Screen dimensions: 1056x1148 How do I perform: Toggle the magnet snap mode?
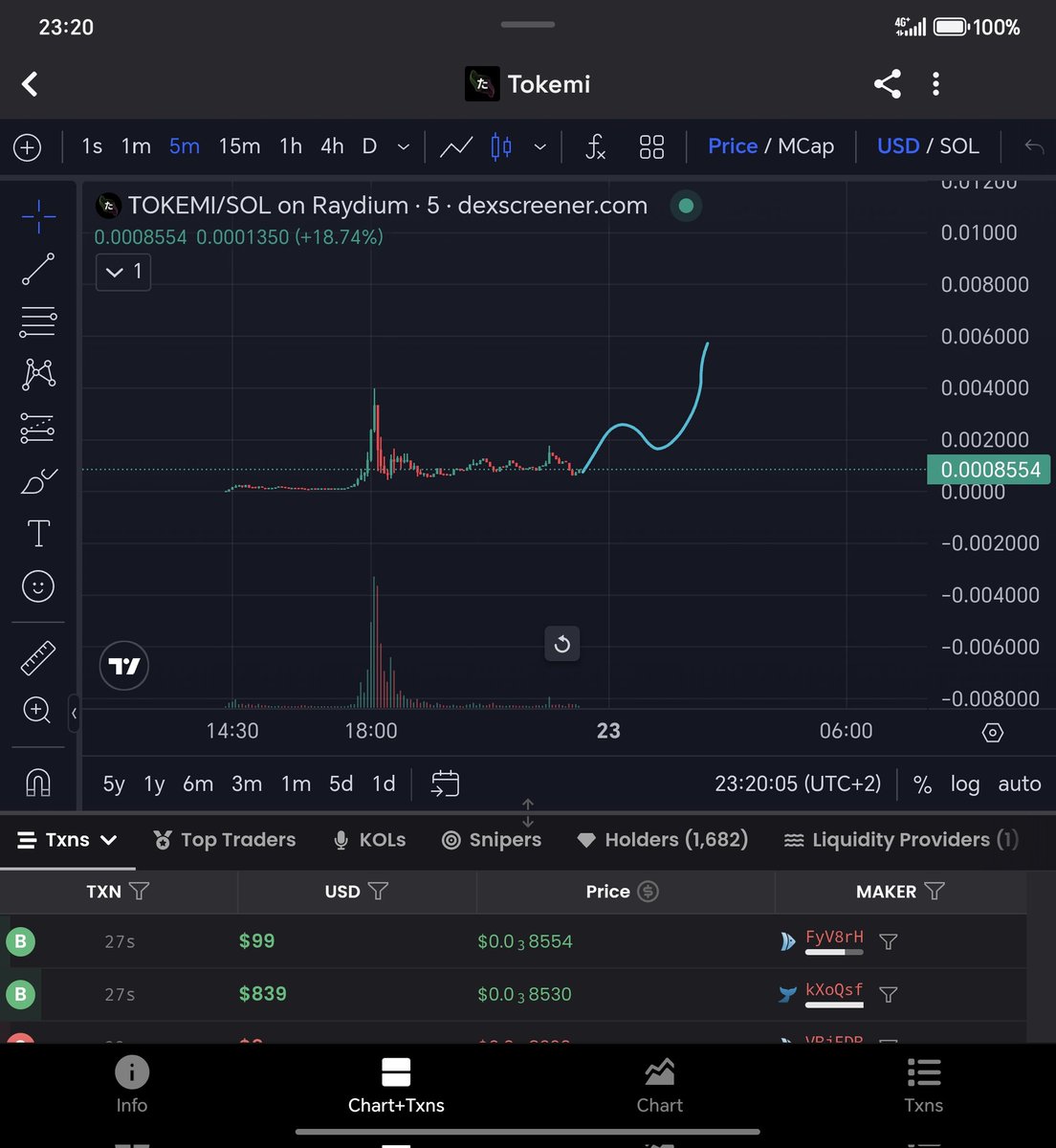38,783
